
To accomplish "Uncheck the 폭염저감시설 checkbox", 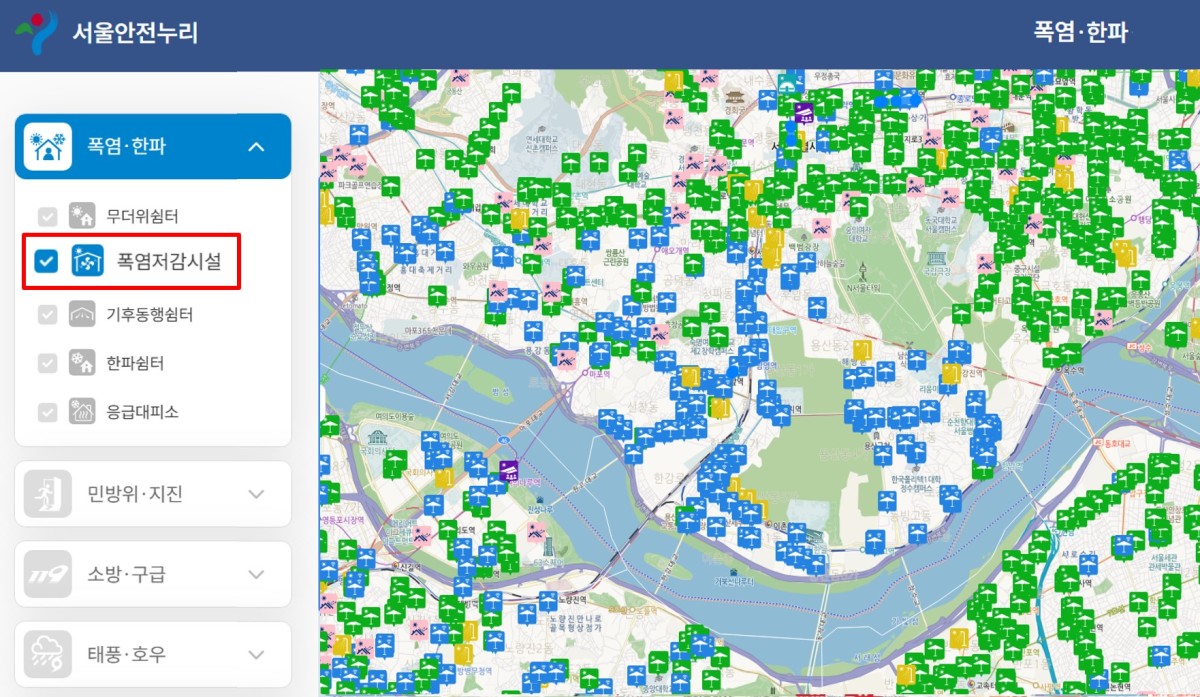I will tap(46, 261).
